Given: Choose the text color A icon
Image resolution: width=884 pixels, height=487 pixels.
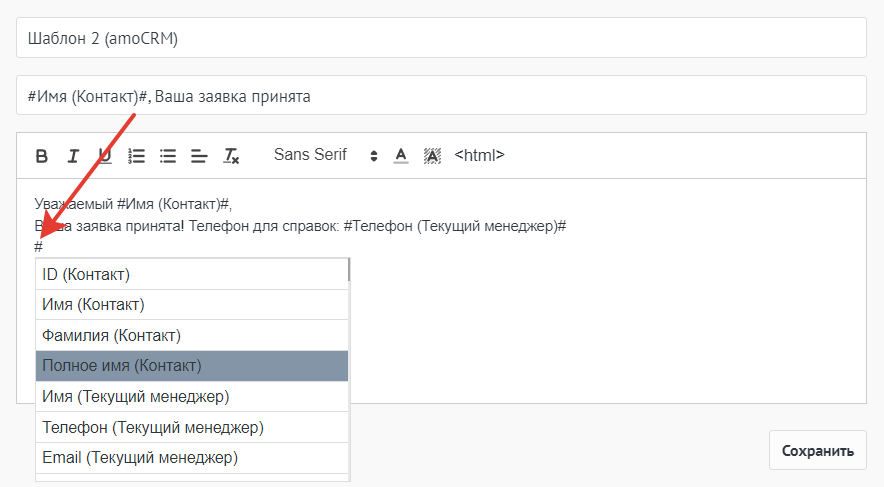Looking at the screenshot, I should [x=401, y=156].
